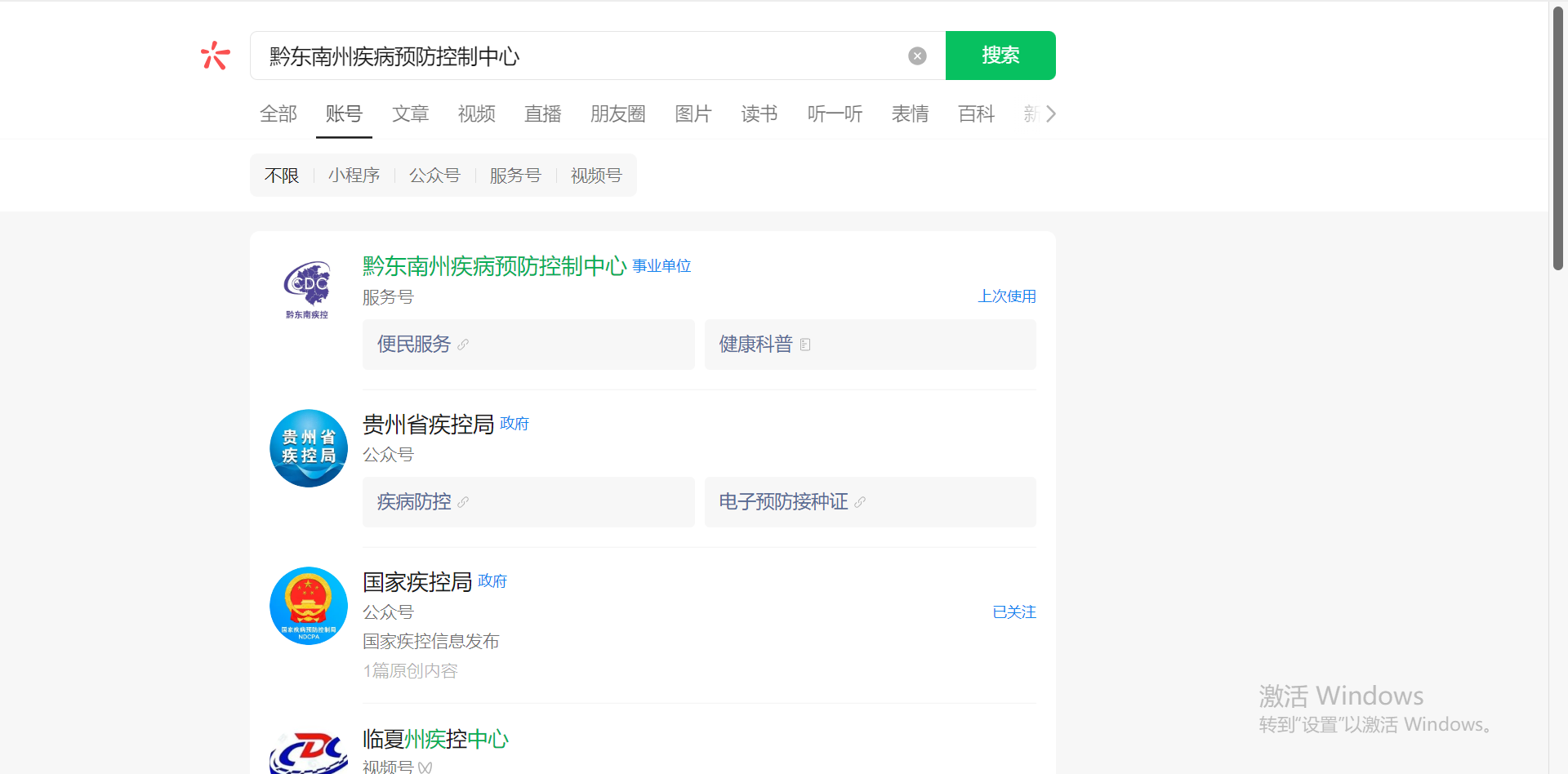The image size is (1568, 774).
Task: Open the 电子预防接种证 menu button
Action: click(871, 502)
